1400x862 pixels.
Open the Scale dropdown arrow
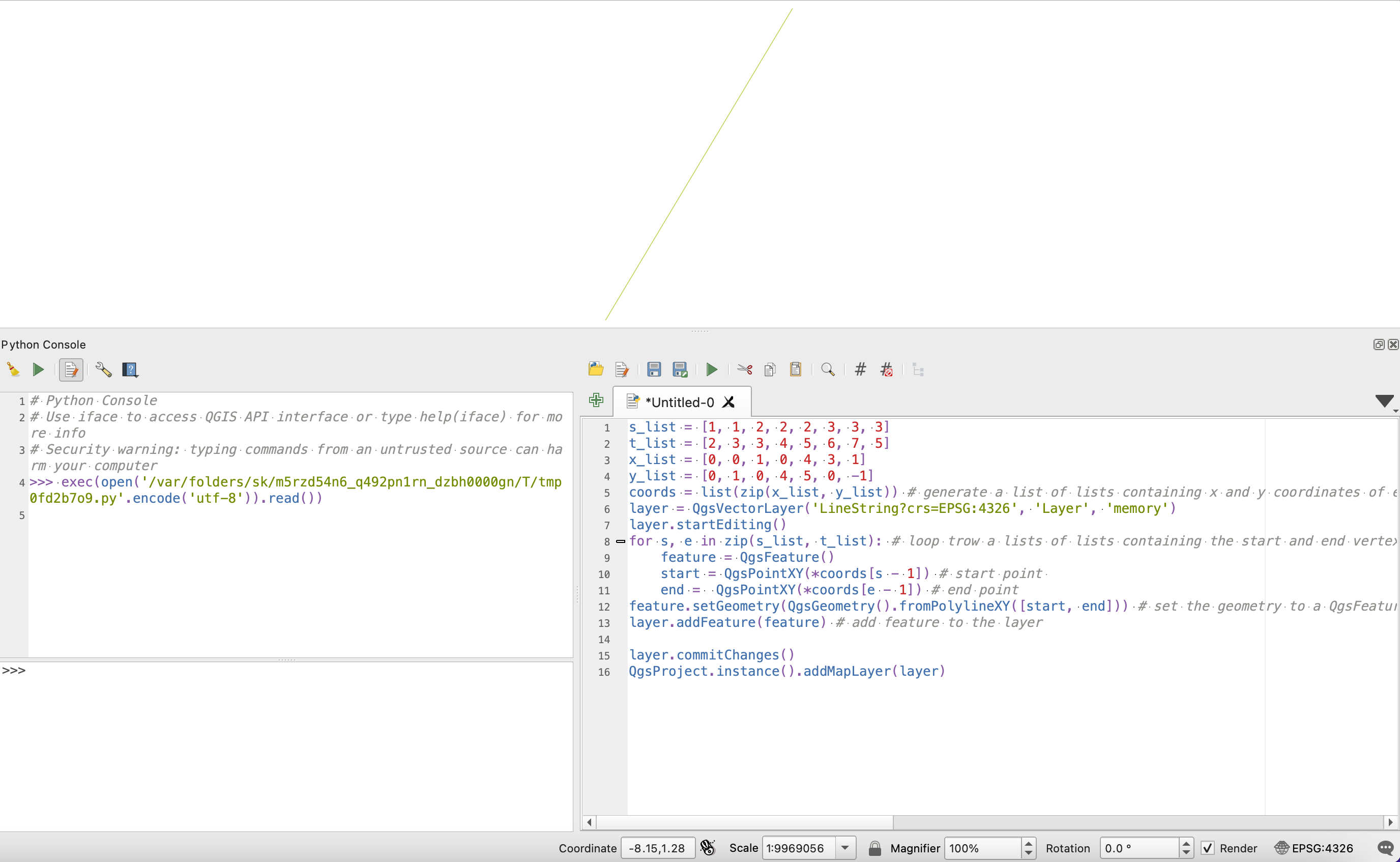(x=845, y=848)
